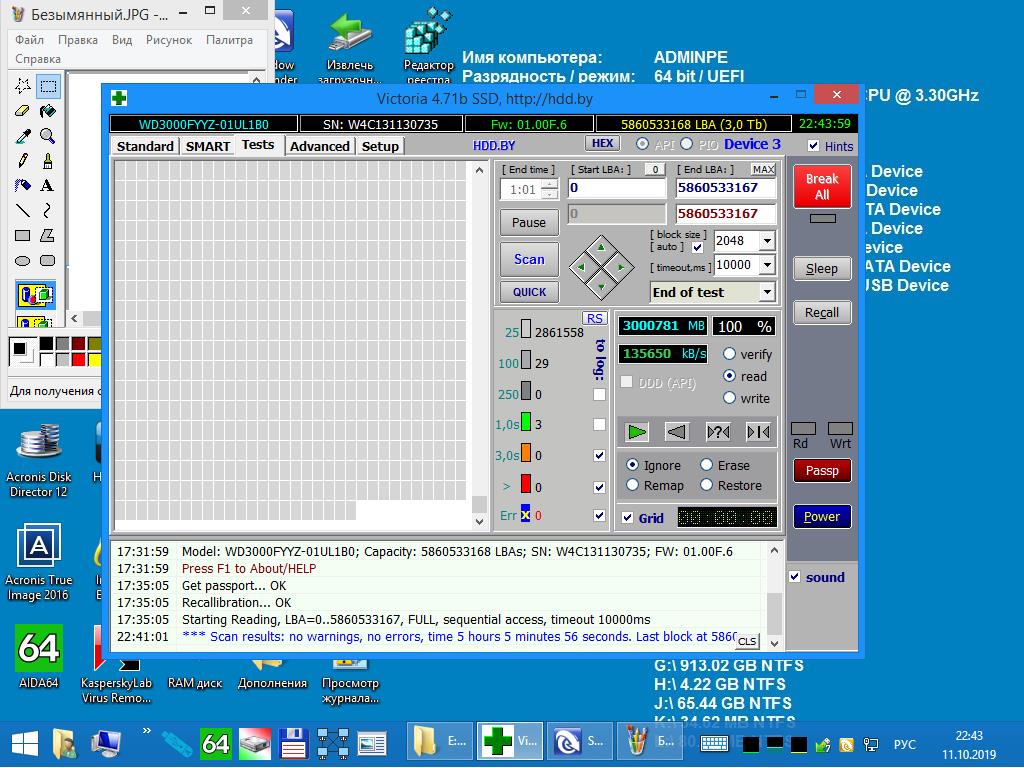Choose the fill bucket tool in Paint

(x=48, y=110)
